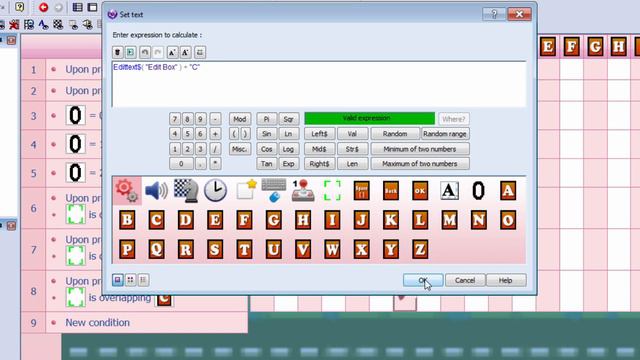Viewport: 640px width, 360px height.
Task: Insert the Cos function
Action: coord(267,149)
